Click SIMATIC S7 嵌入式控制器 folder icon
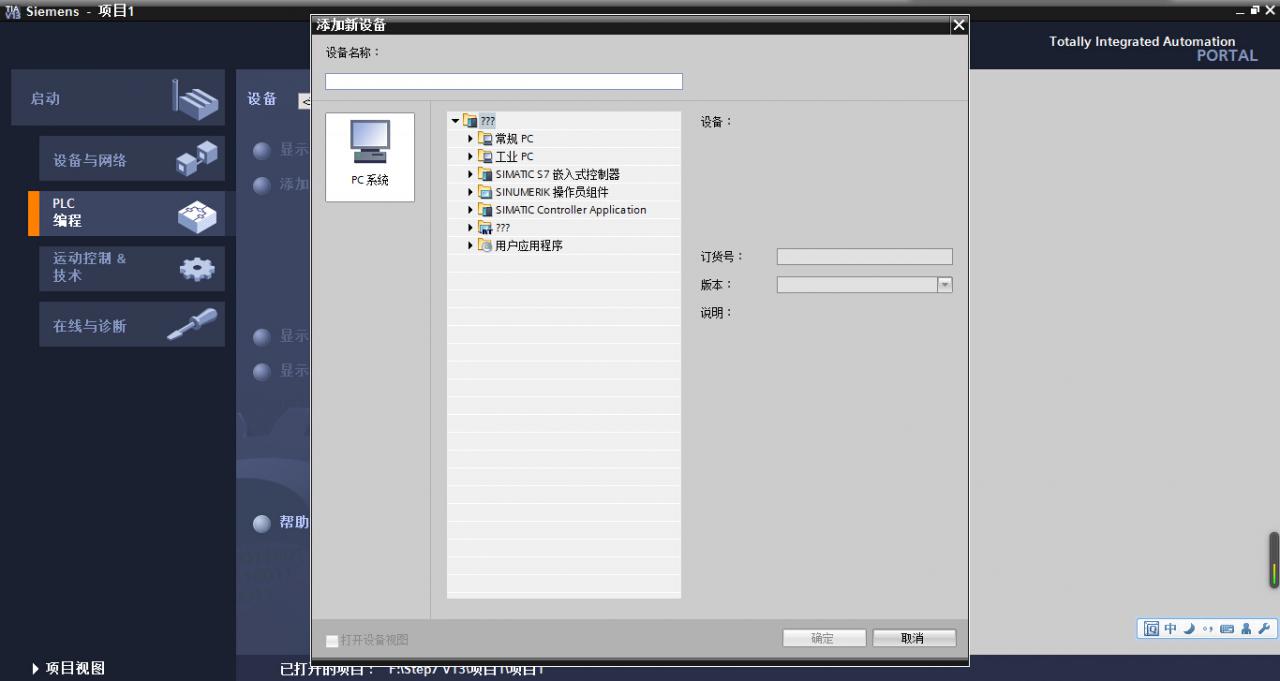This screenshot has width=1280, height=681. click(x=485, y=174)
